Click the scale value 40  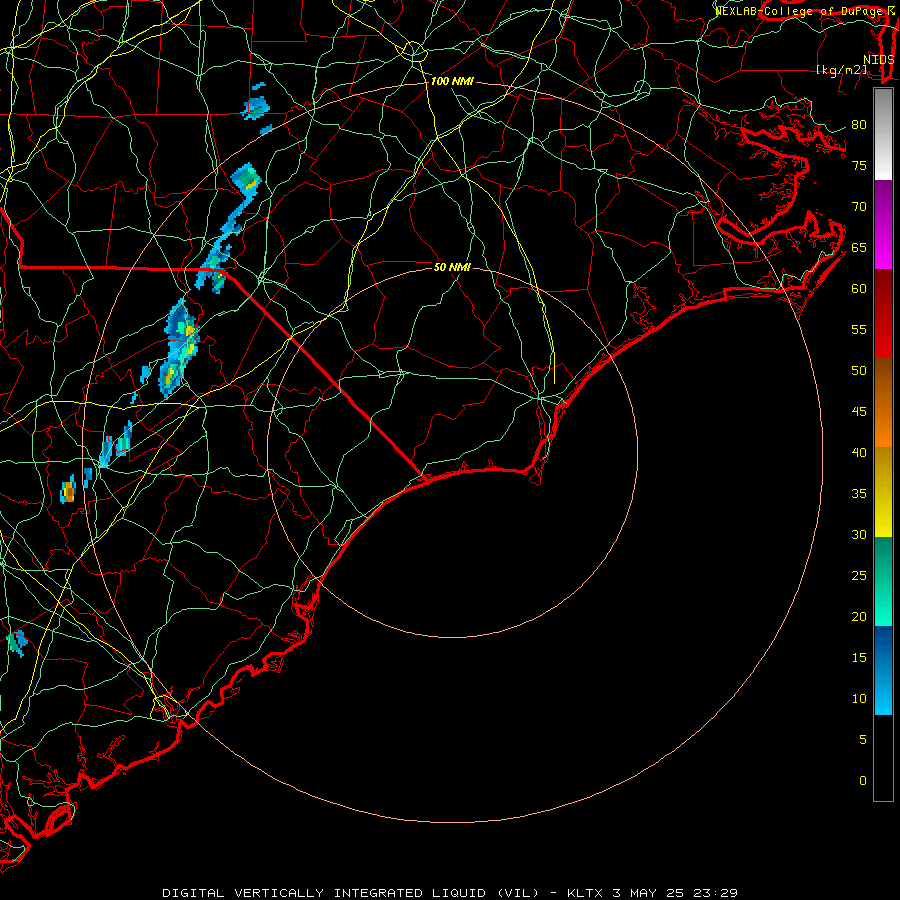pos(859,453)
